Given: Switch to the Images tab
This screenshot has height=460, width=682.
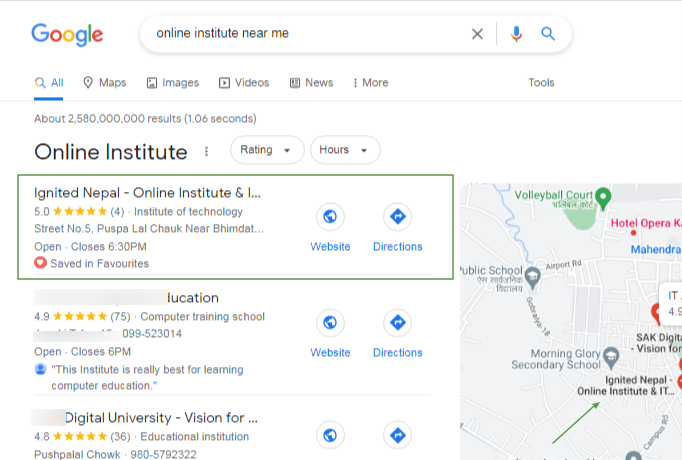Looking at the screenshot, I should 173,83.
